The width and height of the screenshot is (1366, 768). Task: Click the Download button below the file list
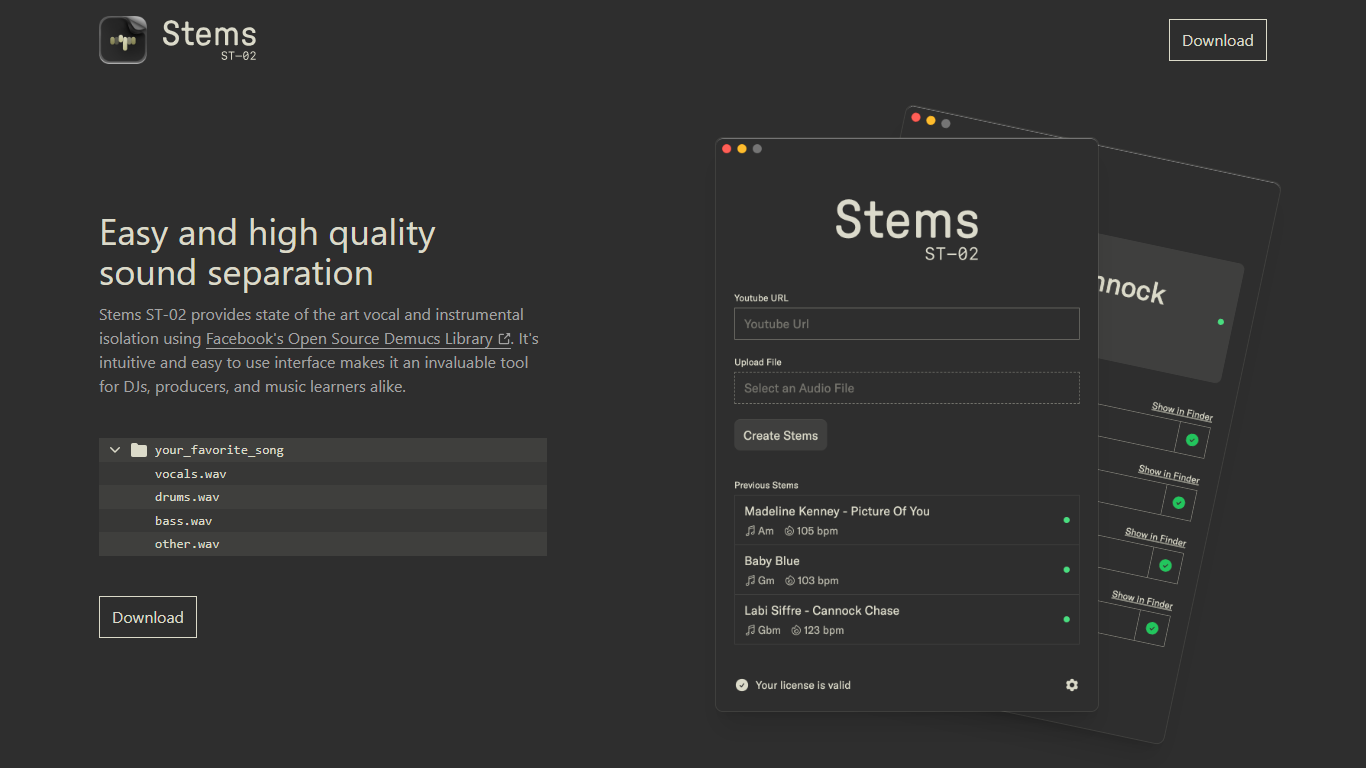(x=148, y=617)
